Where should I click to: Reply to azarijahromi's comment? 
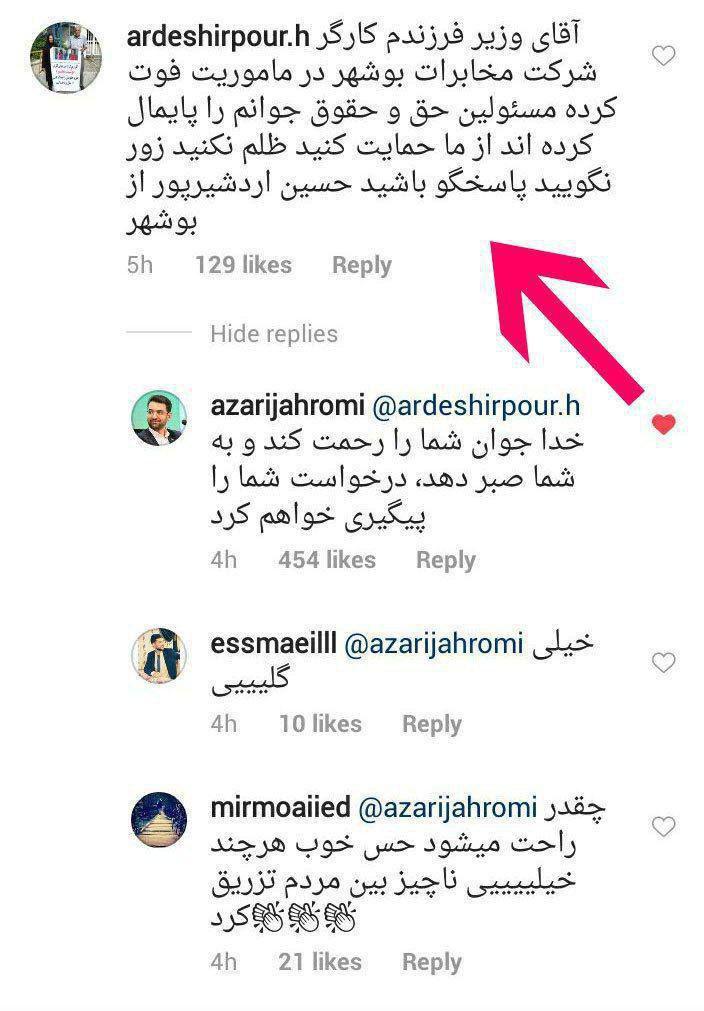click(445, 560)
